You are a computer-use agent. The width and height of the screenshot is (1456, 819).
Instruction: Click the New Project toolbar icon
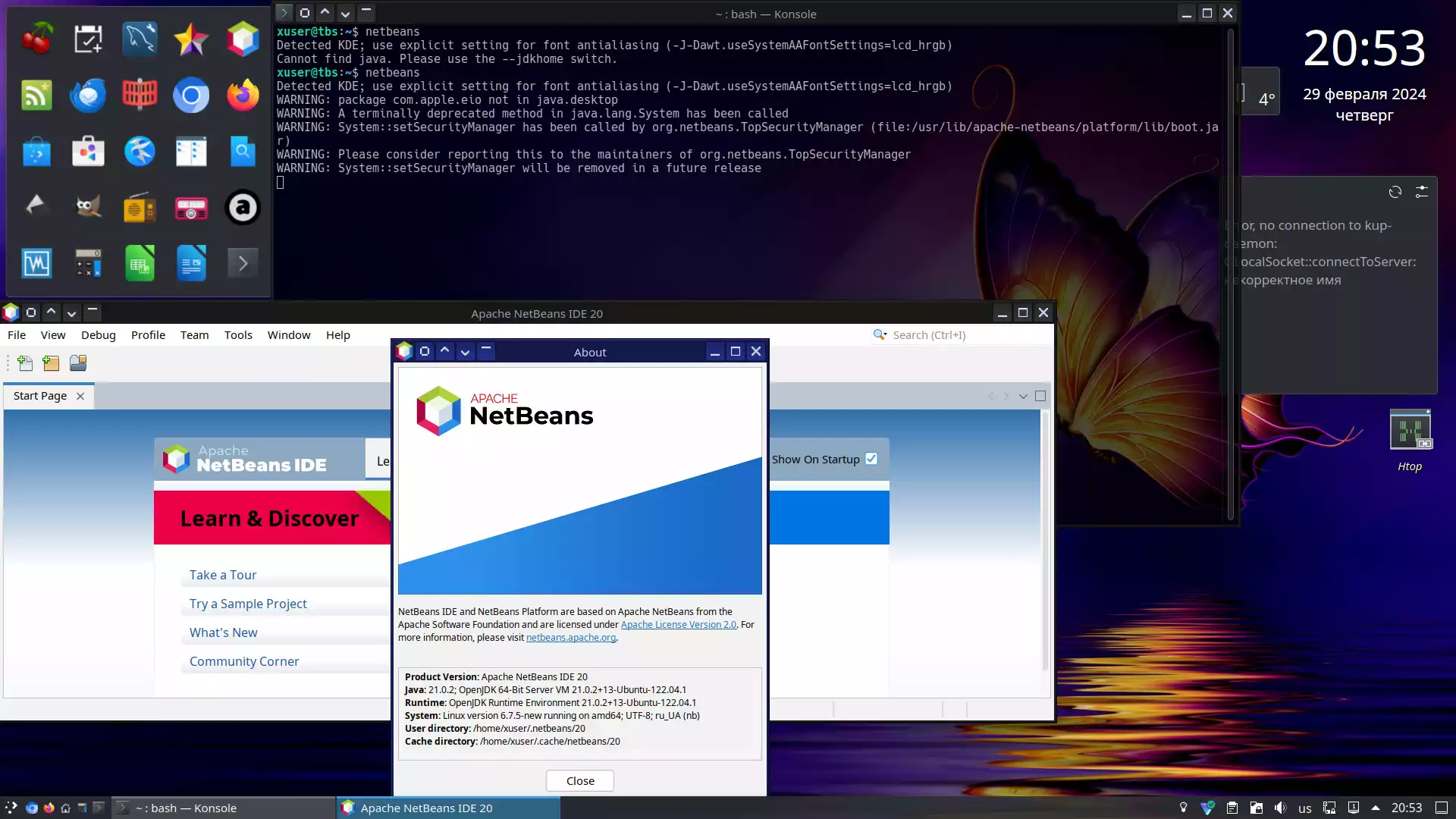point(51,363)
